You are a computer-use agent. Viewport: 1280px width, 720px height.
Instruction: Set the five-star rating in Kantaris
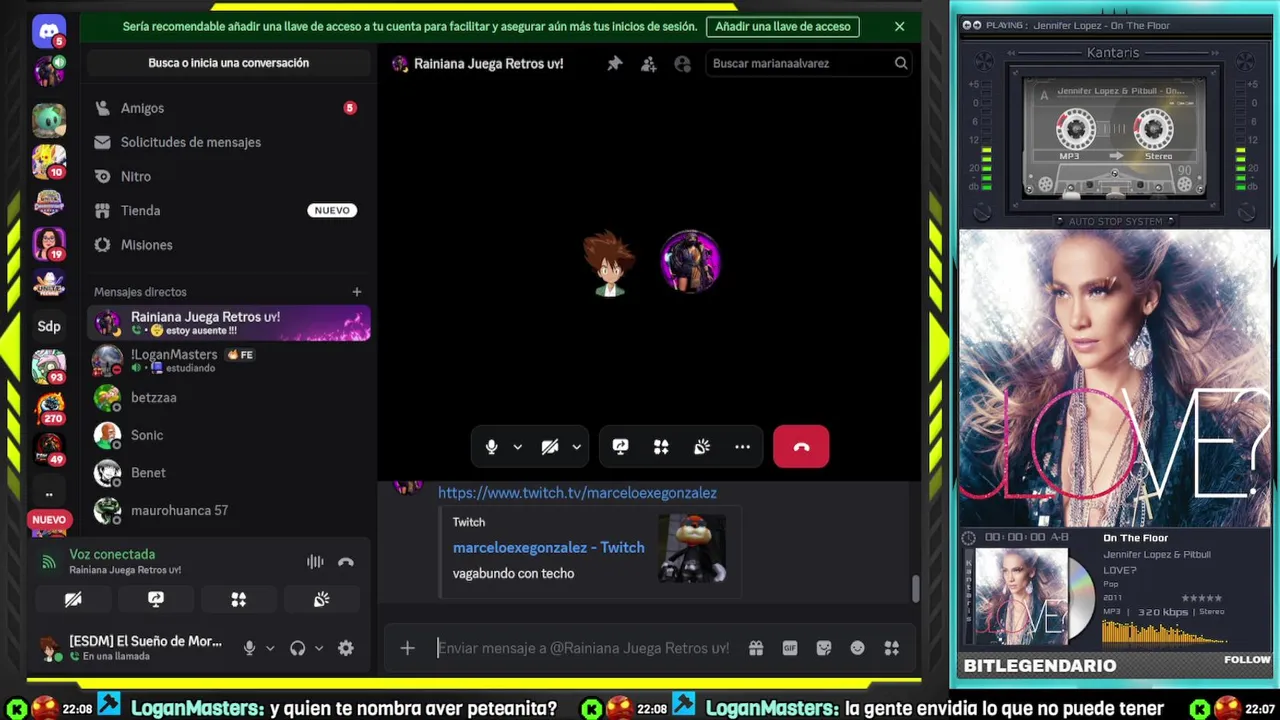pyautogui.click(x=1201, y=598)
